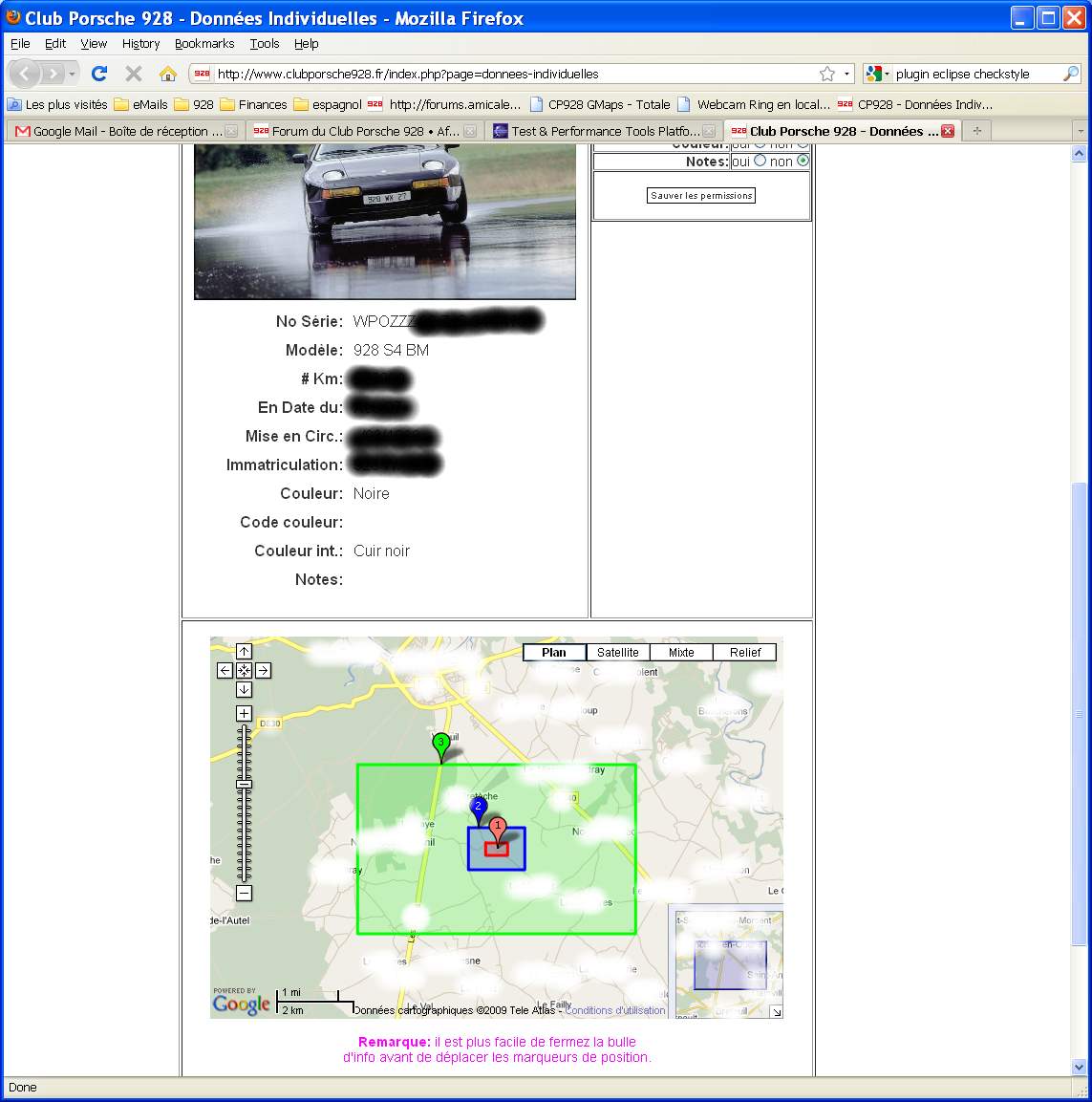This screenshot has height=1102, width=1092.
Task: Open the address bar history dropdown
Action: pos(846,74)
